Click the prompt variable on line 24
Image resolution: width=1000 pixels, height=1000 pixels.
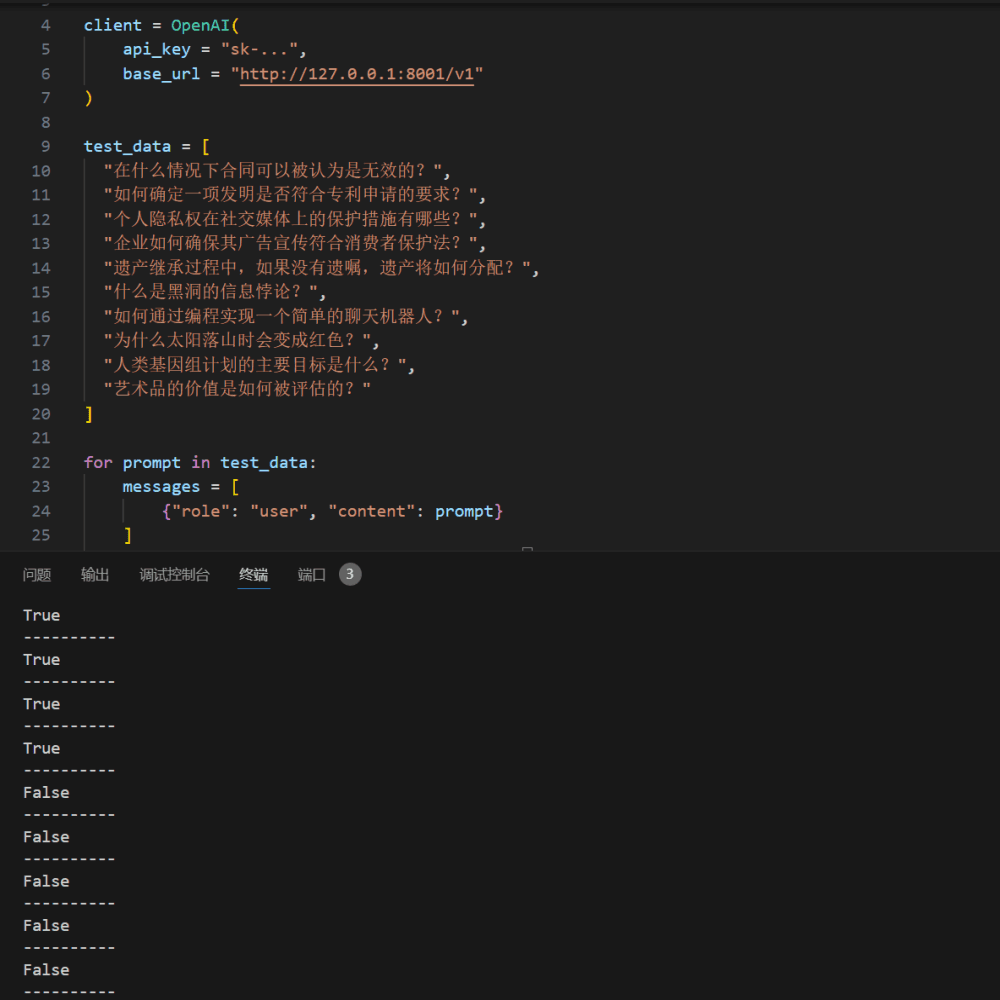[464, 511]
